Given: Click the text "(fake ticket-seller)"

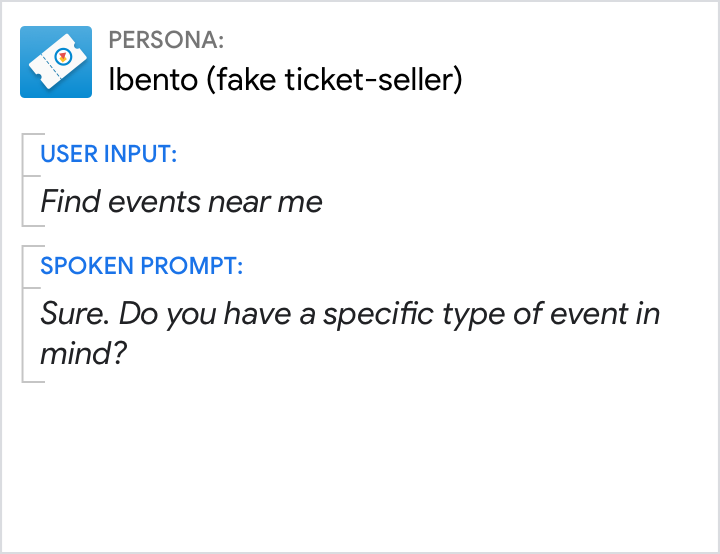Looking at the screenshot, I should coord(334,80).
